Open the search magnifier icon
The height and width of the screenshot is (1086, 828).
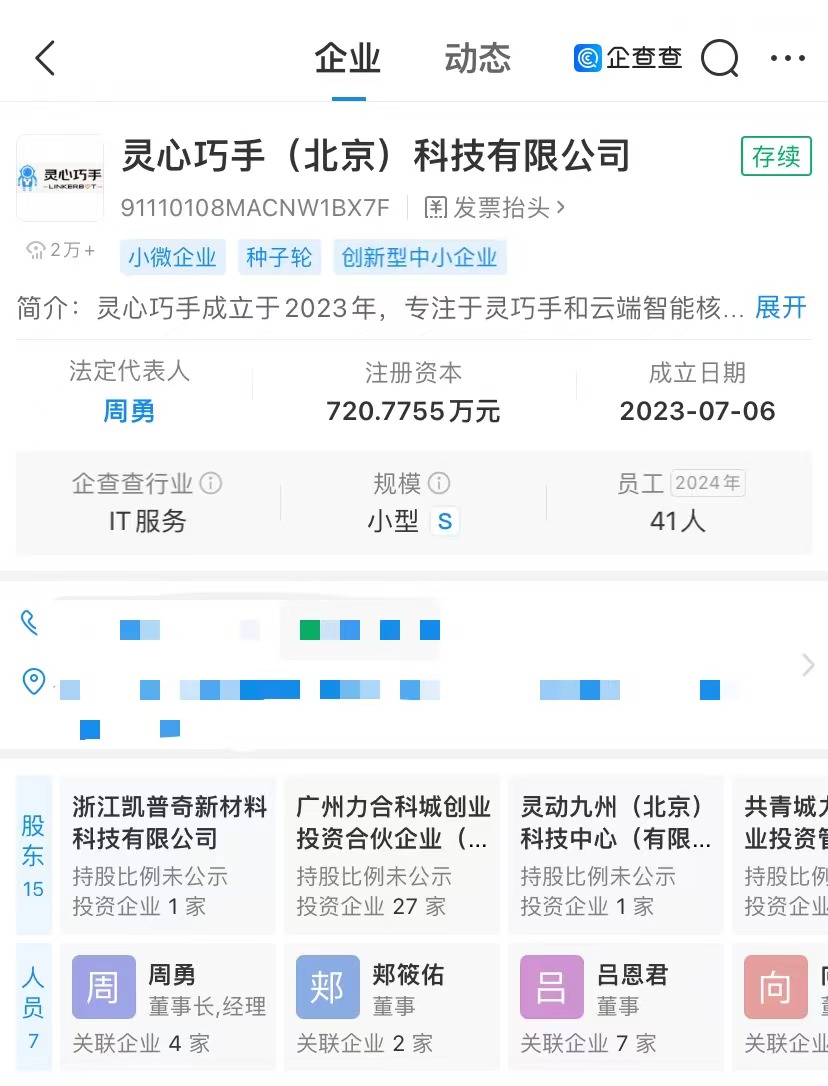point(720,58)
